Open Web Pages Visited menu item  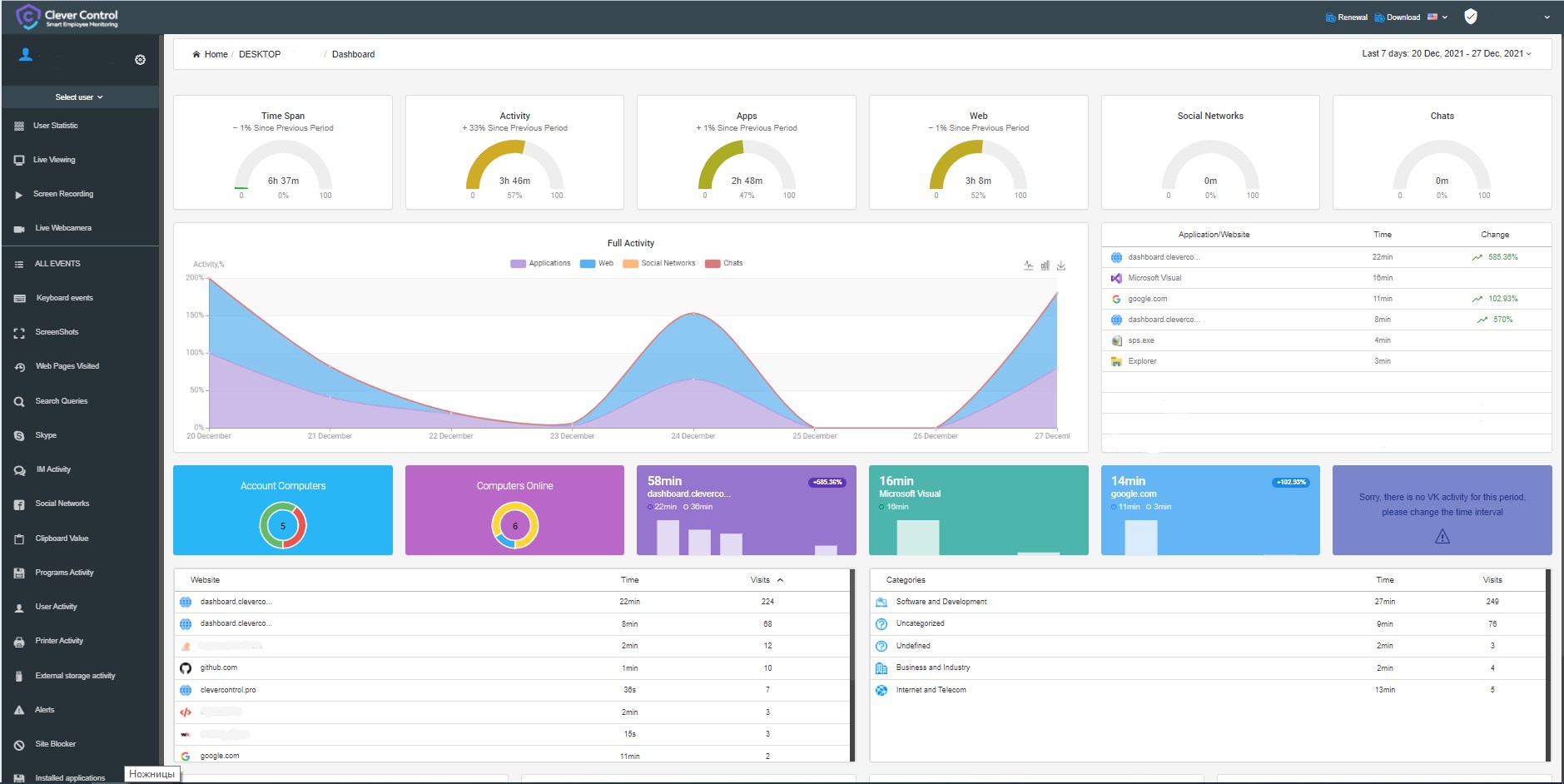coord(67,366)
